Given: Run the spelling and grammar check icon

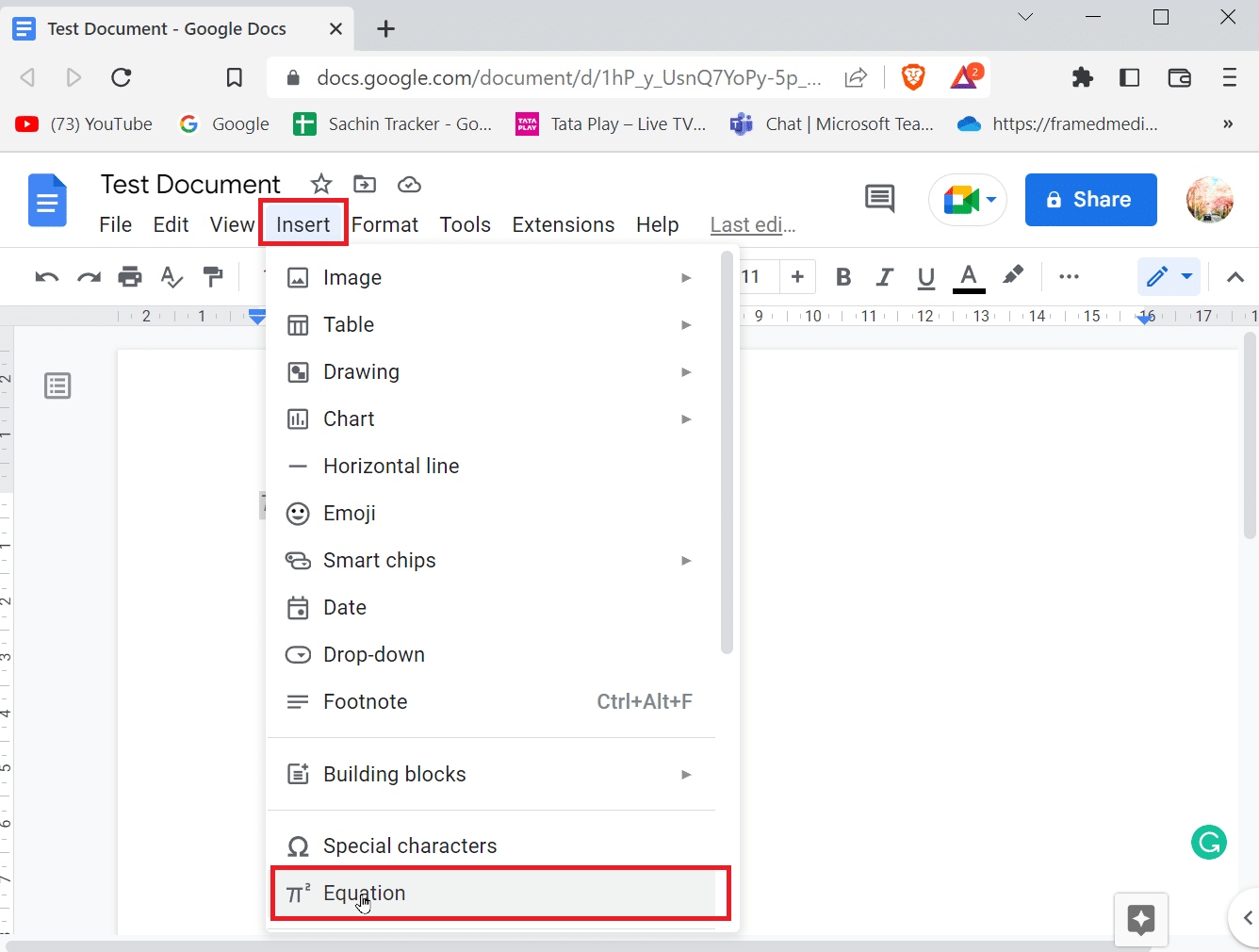Looking at the screenshot, I should coord(172,276).
